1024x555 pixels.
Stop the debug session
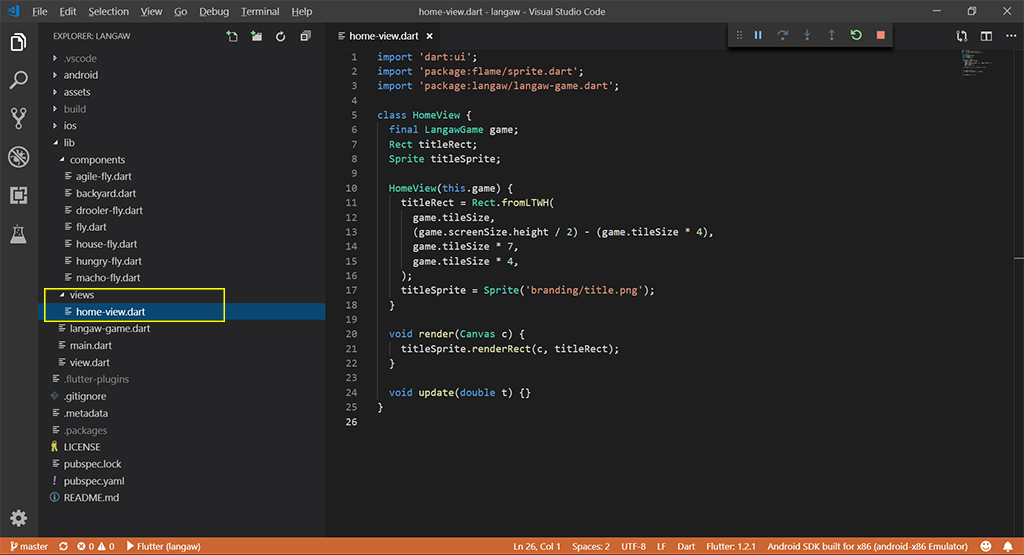(x=880, y=35)
